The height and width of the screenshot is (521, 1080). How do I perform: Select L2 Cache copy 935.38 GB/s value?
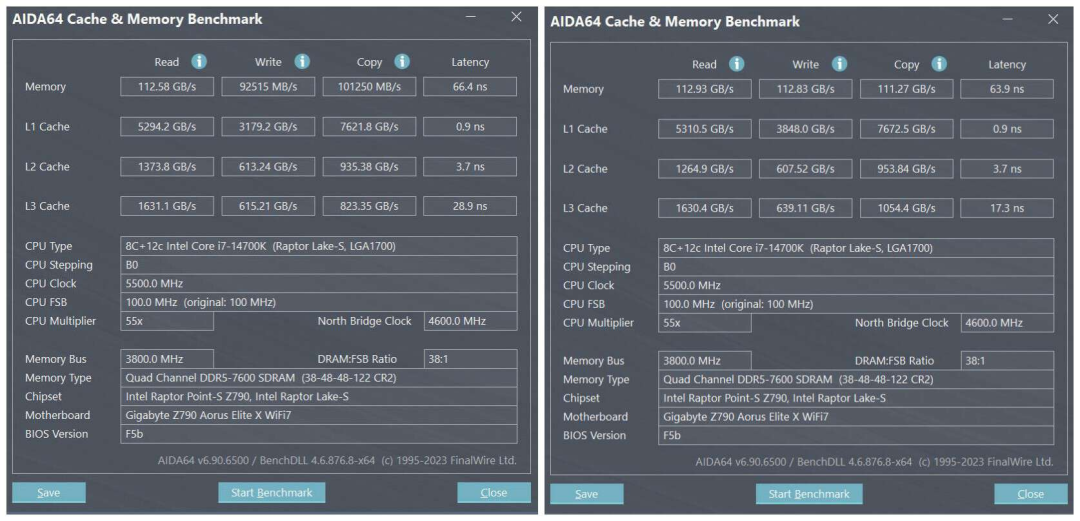[x=369, y=166]
